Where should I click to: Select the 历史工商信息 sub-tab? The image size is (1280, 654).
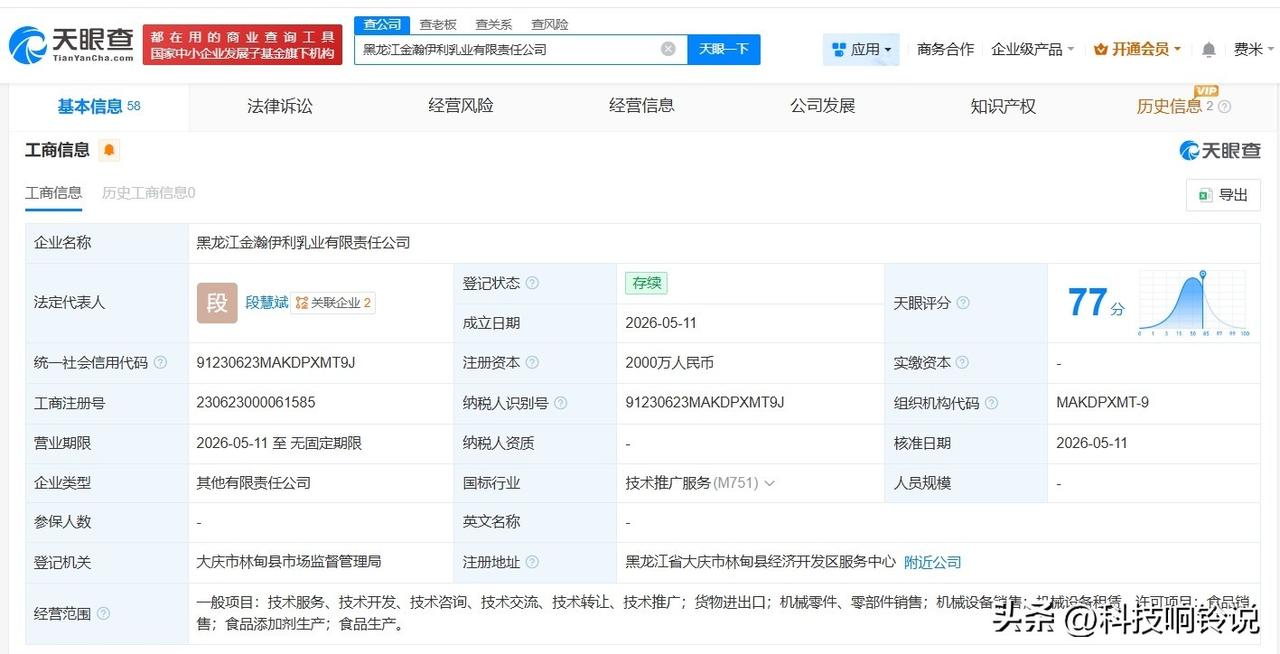[148, 193]
